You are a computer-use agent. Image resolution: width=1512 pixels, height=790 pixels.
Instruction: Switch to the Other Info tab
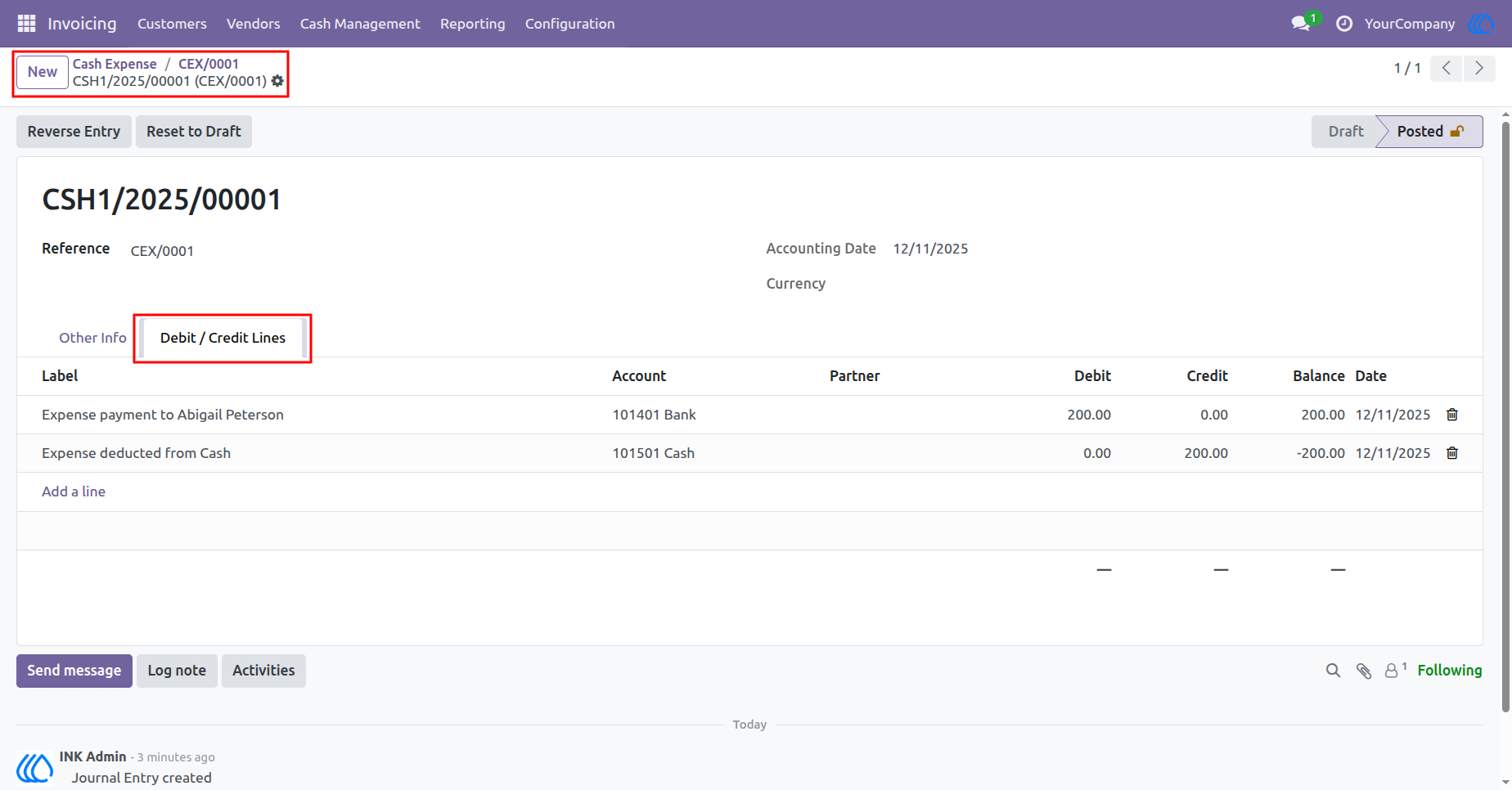[92, 338]
